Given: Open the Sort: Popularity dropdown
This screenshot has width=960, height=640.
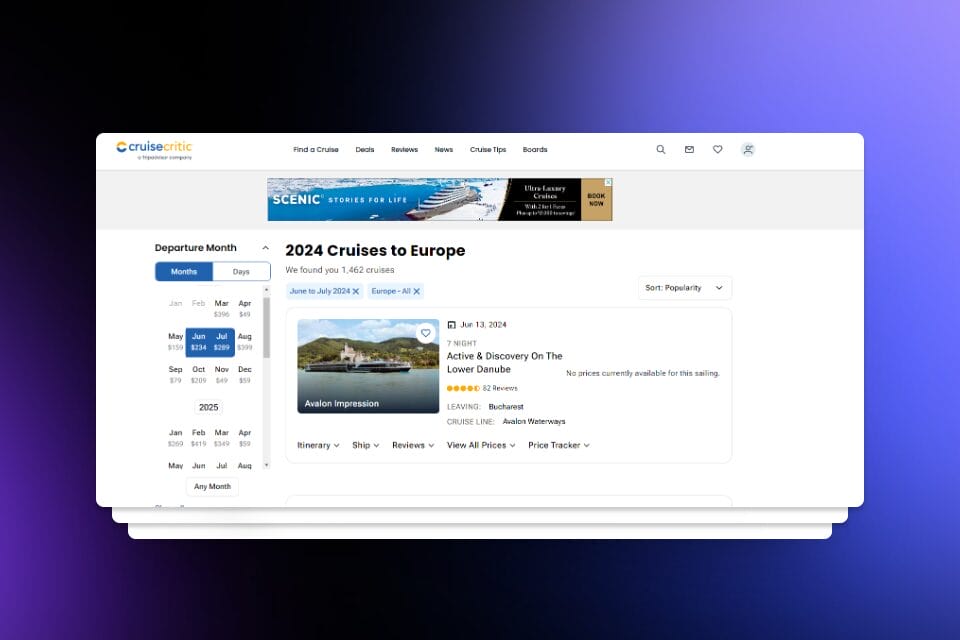Looking at the screenshot, I should point(684,288).
